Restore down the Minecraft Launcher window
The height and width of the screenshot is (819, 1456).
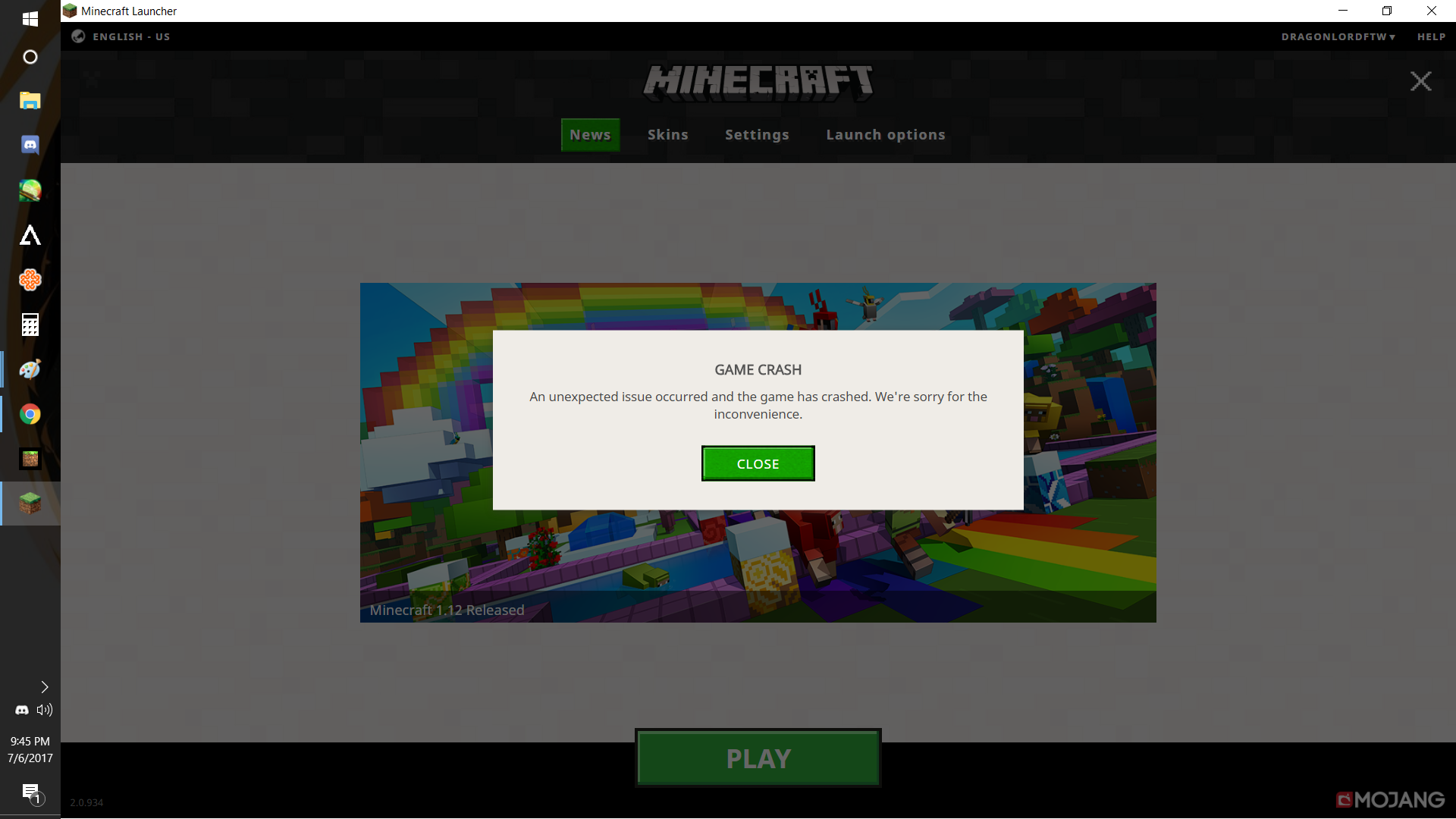pyautogui.click(x=1387, y=11)
